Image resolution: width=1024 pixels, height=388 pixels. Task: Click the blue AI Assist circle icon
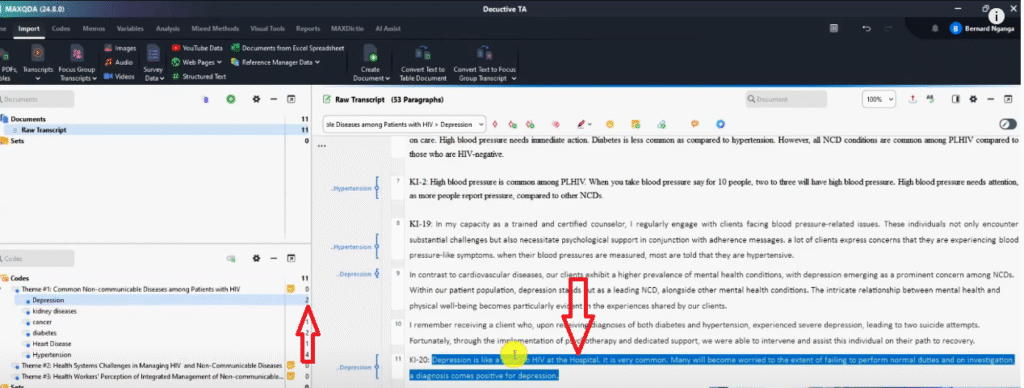(x=720, y=123)
